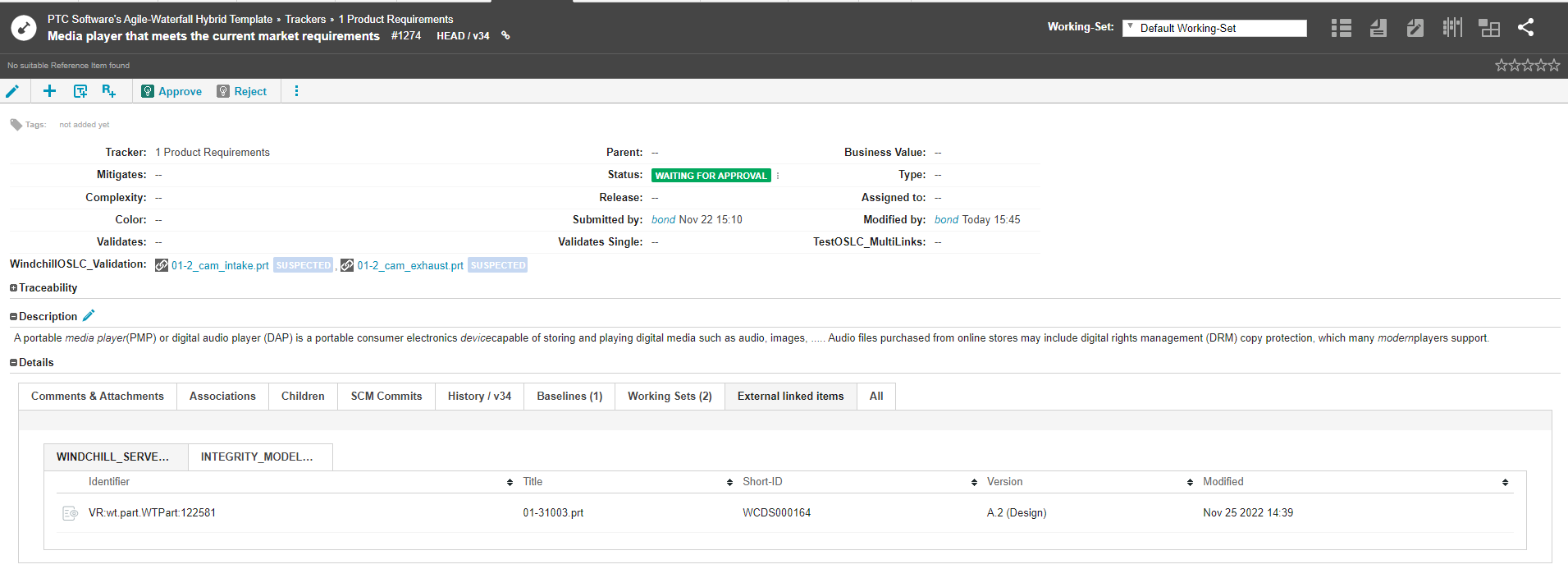Viewport: 1568px width, 569px height.
Task: Sort the table by the Title column arrows
Action: click(x=729, y=483)
